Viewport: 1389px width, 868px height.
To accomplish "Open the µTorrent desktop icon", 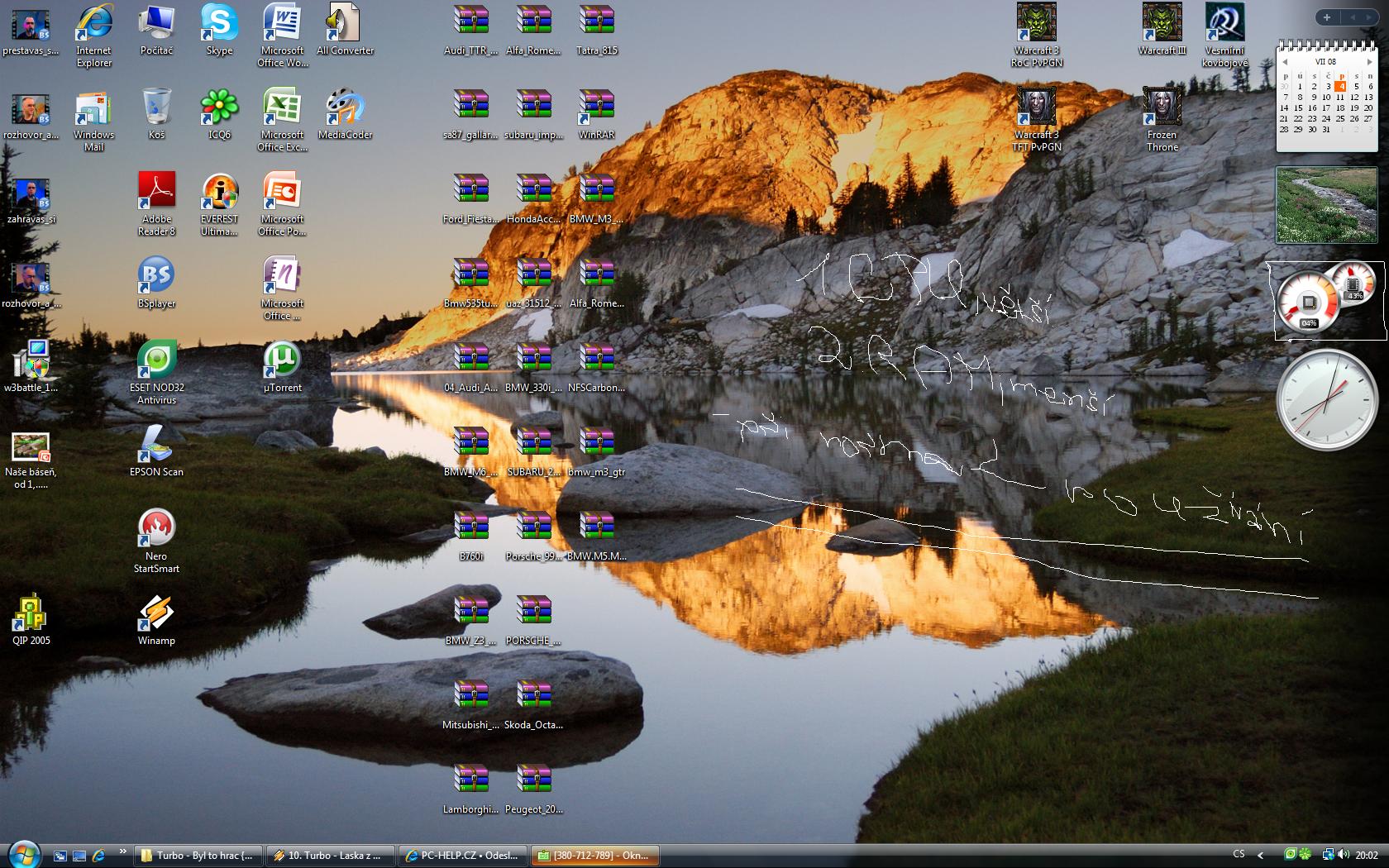I will (x=282, y=362).
